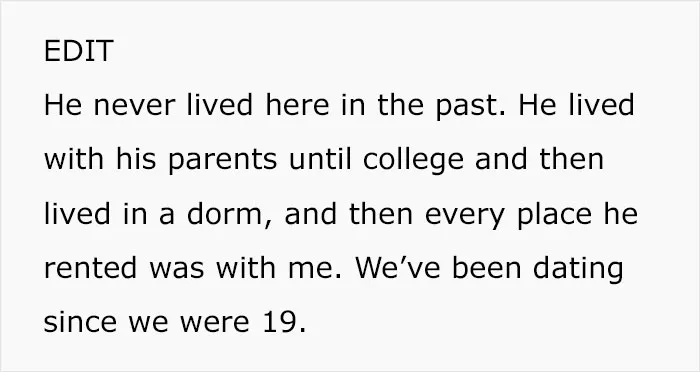This screenshot has width=700, height=372.
Task: Click the word "here" in first sentence
Action: tap(297, 105)
